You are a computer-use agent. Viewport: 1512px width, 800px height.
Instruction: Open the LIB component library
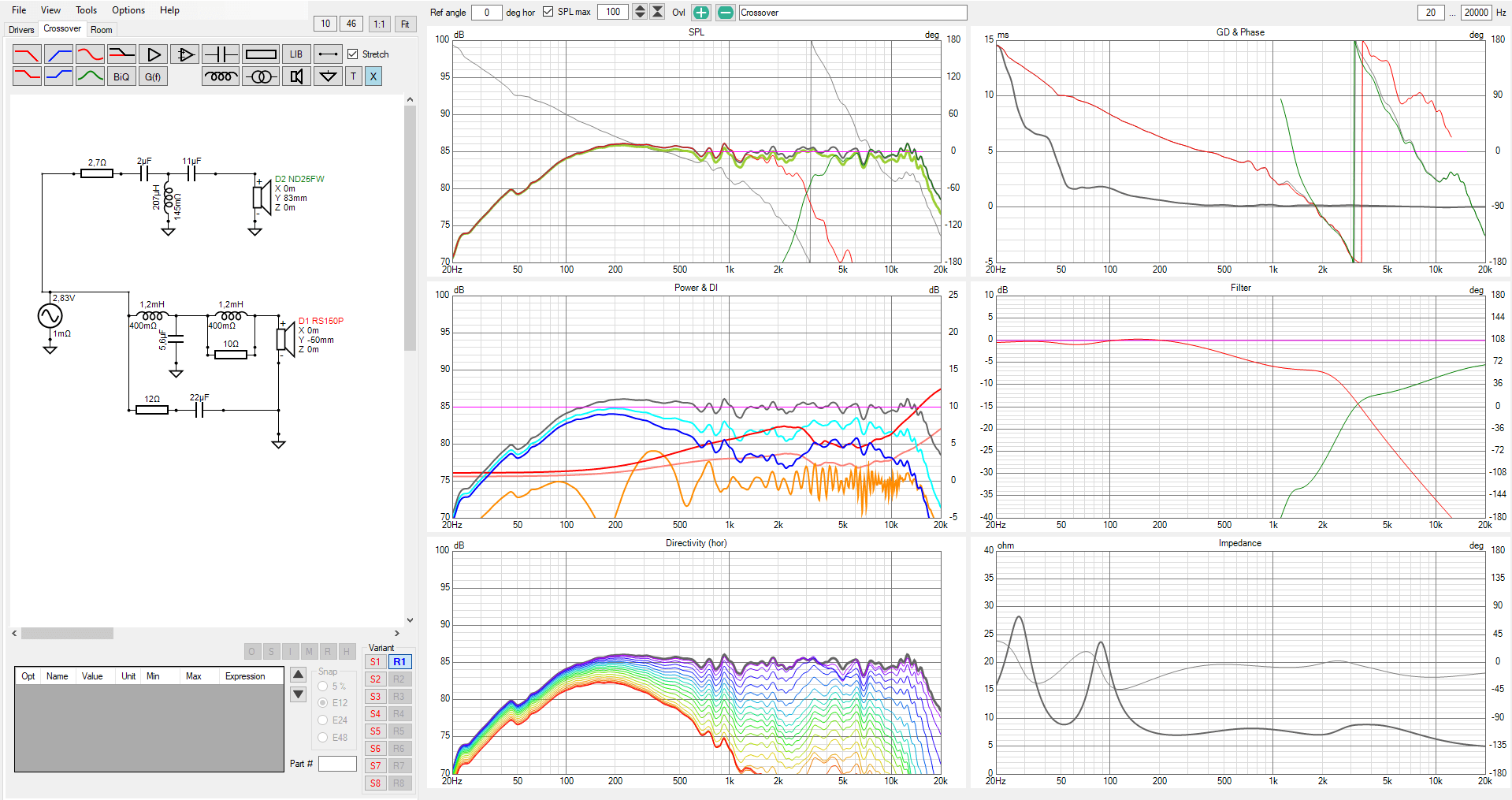click(296, 54)
